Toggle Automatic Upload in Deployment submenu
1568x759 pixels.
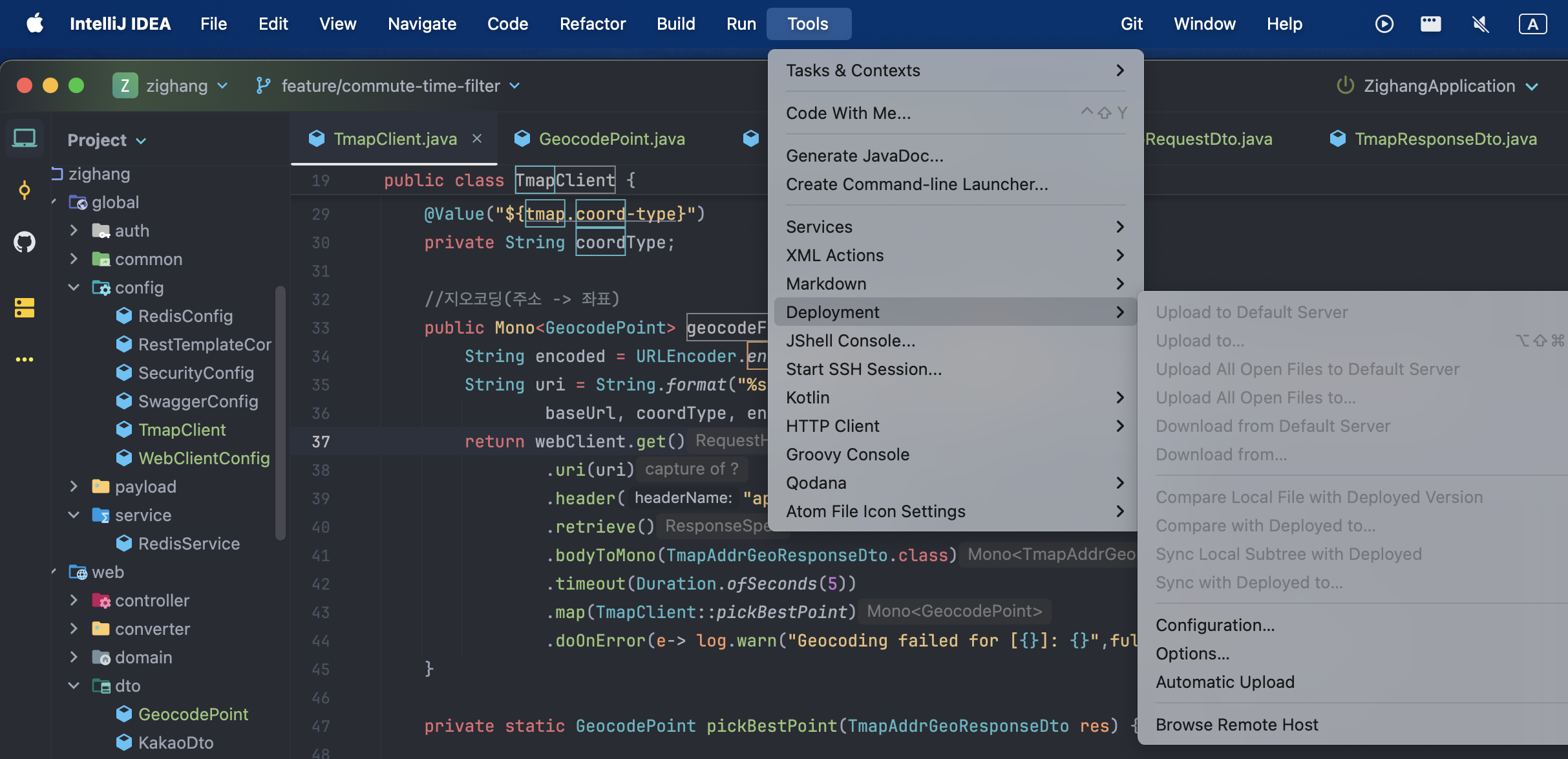click(x=1225, y=682)
